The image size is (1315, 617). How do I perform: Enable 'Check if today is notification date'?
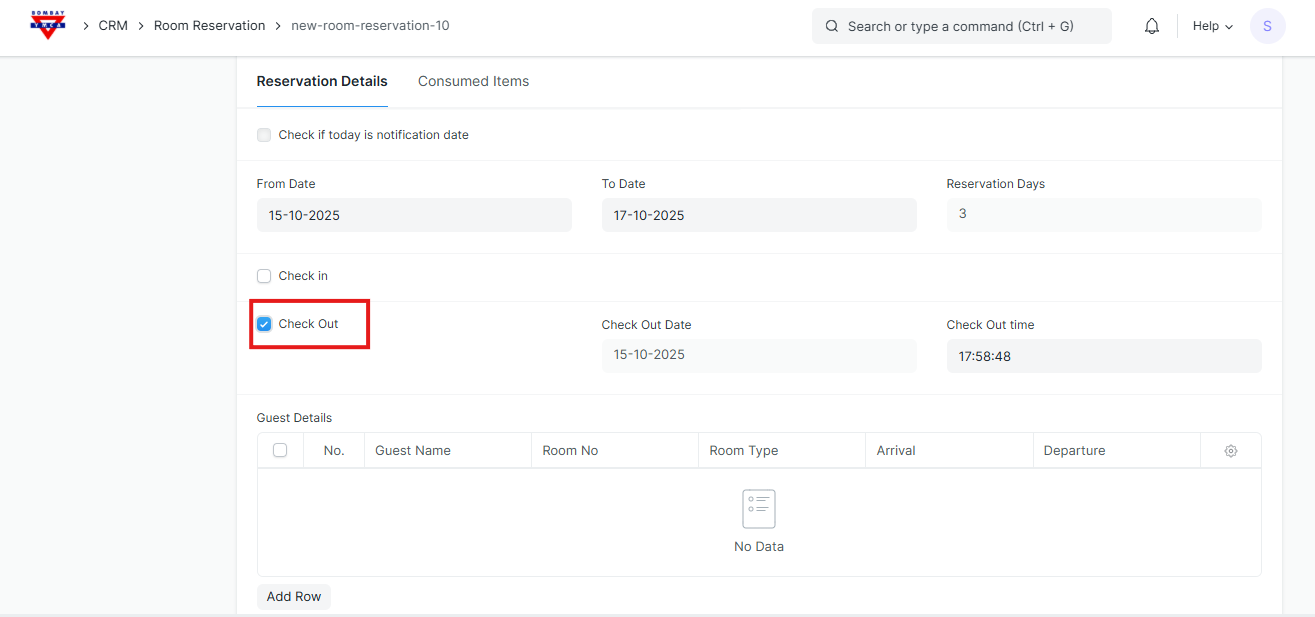[x=264, y=135]
